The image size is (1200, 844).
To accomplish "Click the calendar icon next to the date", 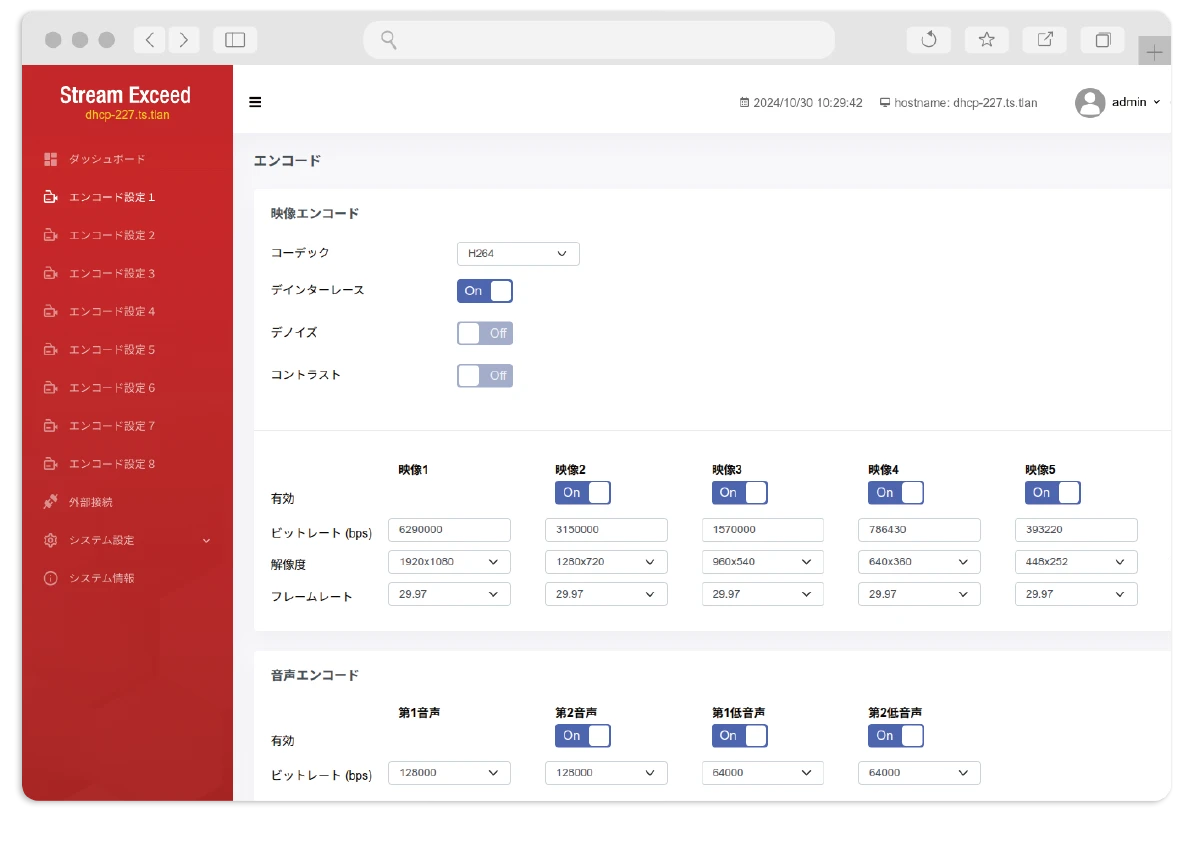I will pyautogui.click(x=744, y=103).
